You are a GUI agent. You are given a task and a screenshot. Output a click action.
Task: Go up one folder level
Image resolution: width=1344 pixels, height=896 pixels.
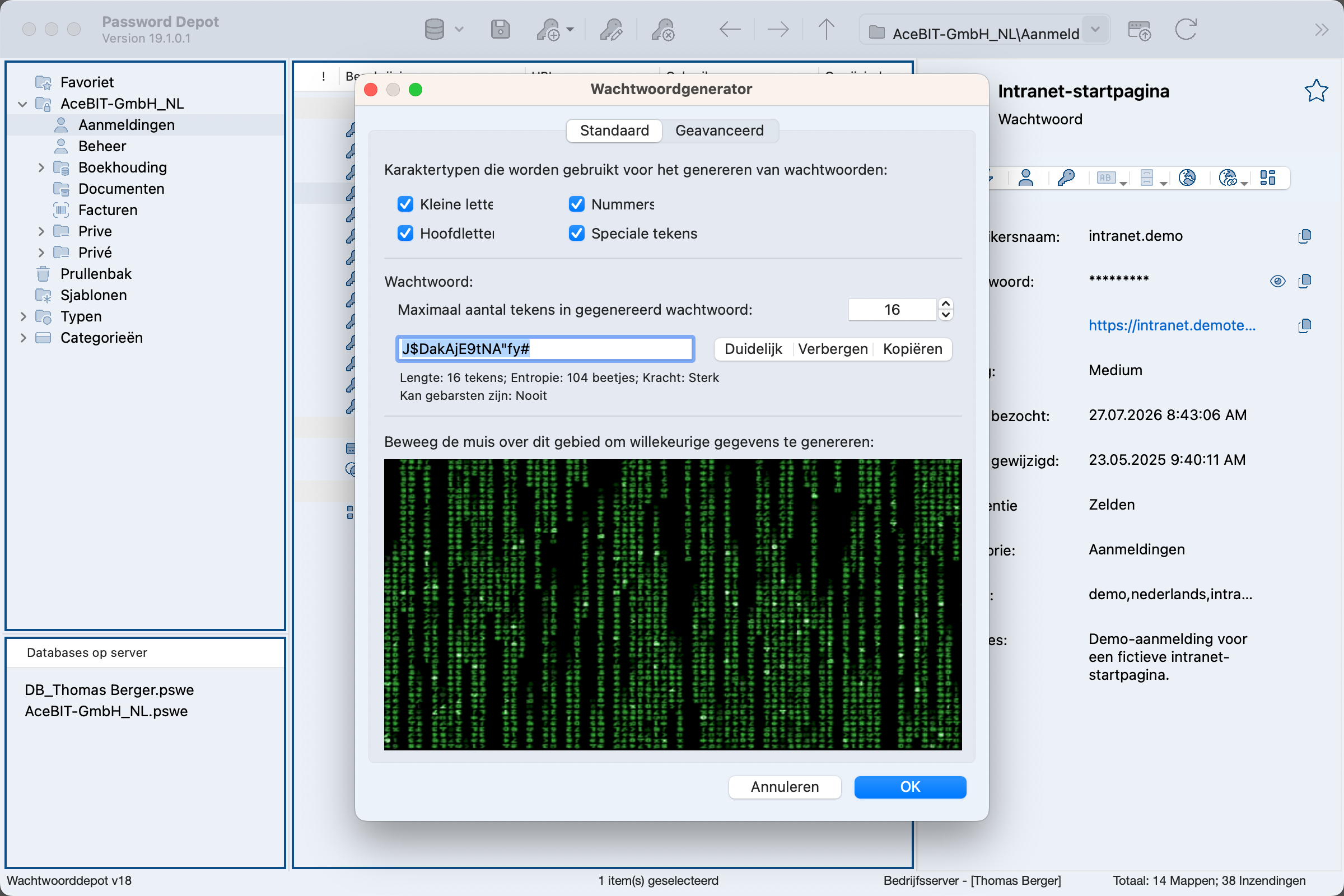tap(825, 29)
